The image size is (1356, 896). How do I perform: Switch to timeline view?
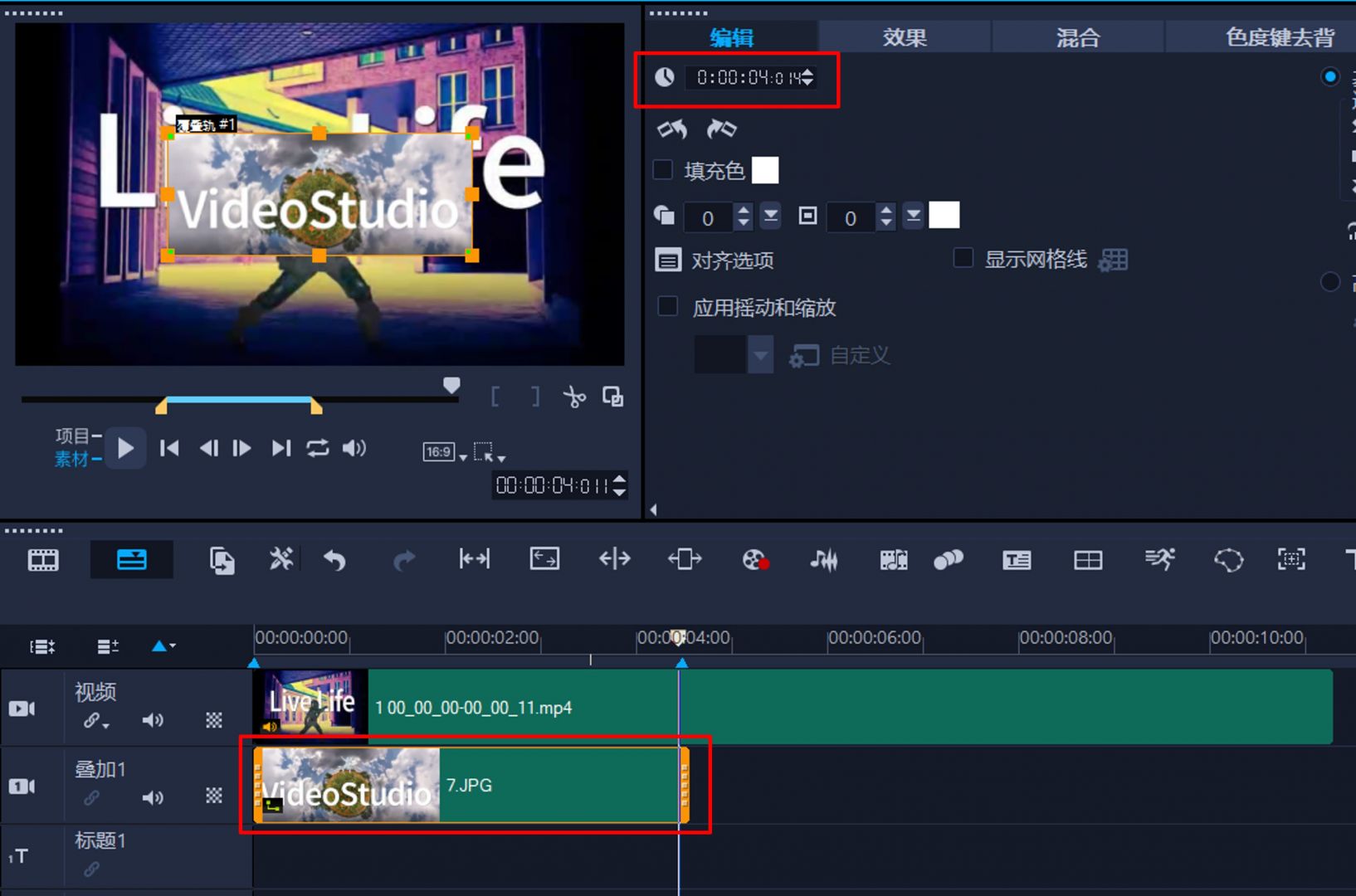pyautogui.click(x=132, y=561)
